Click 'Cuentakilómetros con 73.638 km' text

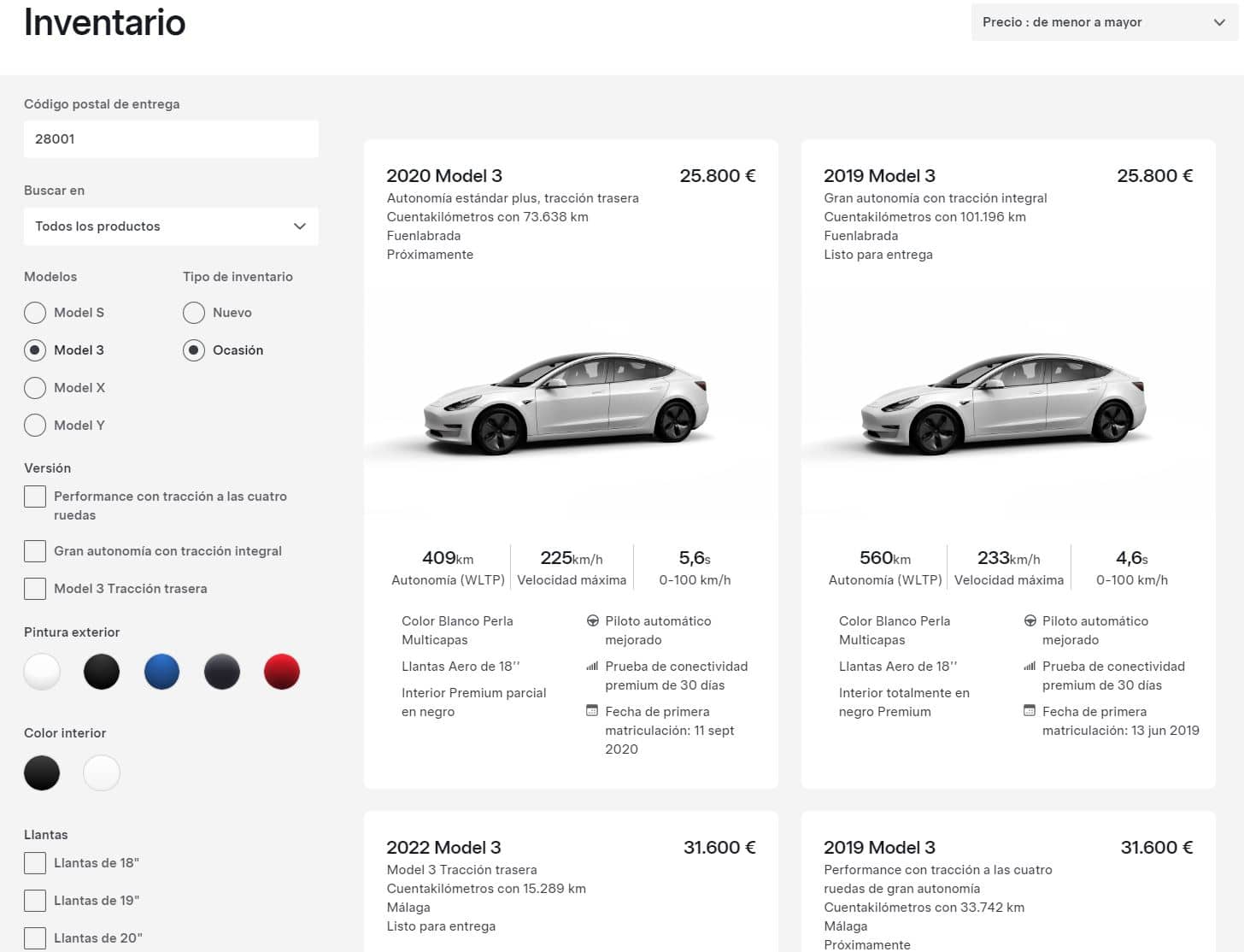tap(488, 217)
